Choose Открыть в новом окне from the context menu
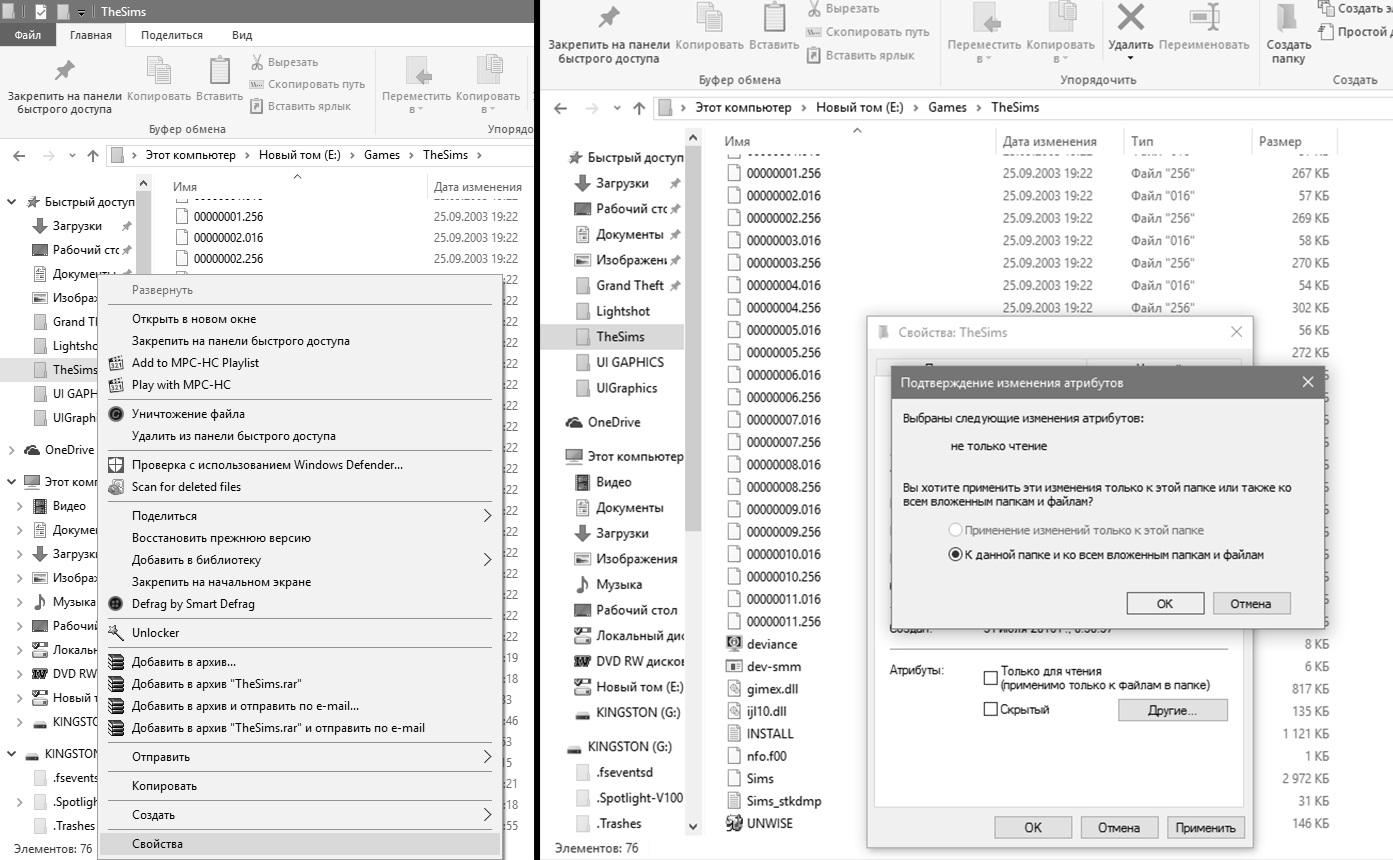Viewport: 1393px width, 860px height. click(x=300, y=319)
